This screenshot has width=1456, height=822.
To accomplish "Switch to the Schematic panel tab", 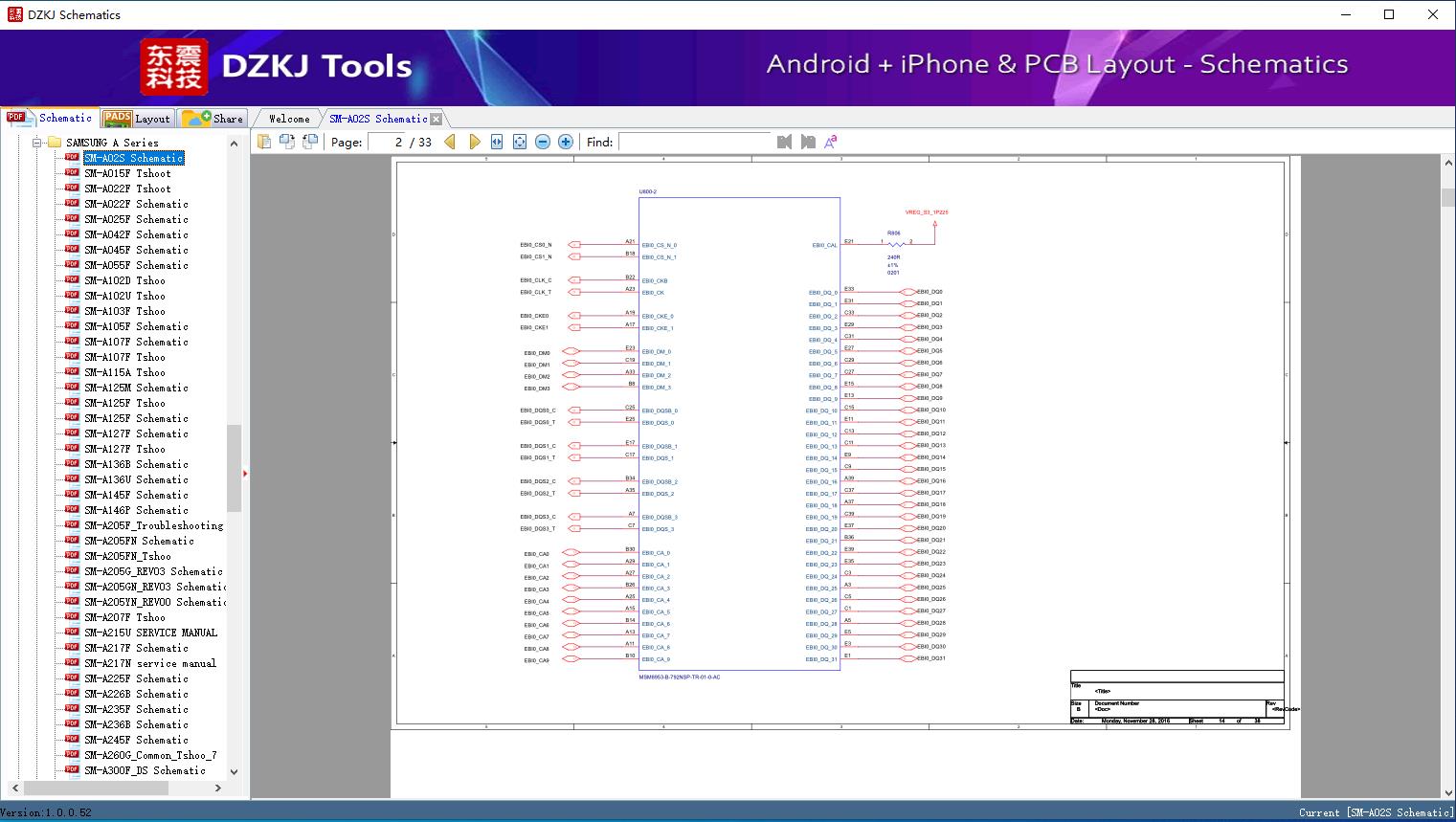I will point(50,118).
